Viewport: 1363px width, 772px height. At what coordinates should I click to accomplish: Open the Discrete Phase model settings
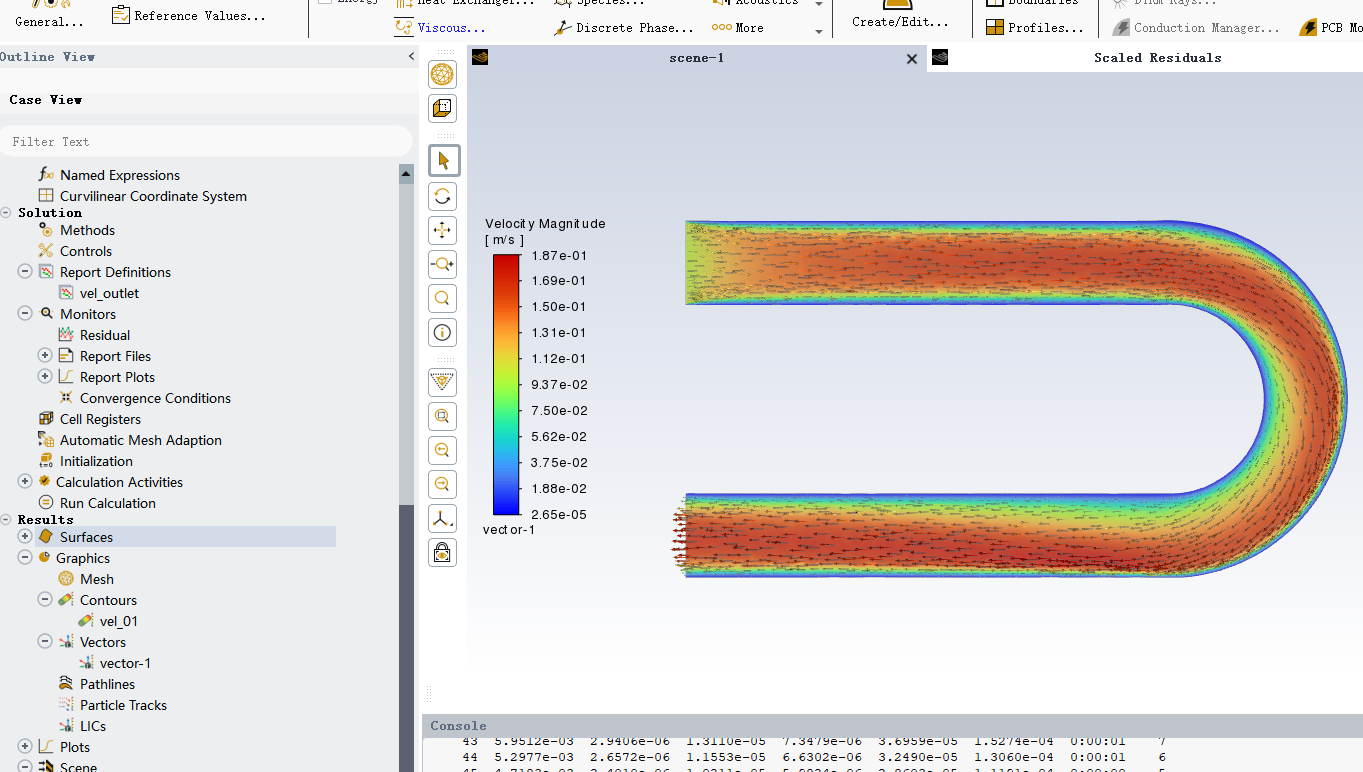[x=623, y=28]
